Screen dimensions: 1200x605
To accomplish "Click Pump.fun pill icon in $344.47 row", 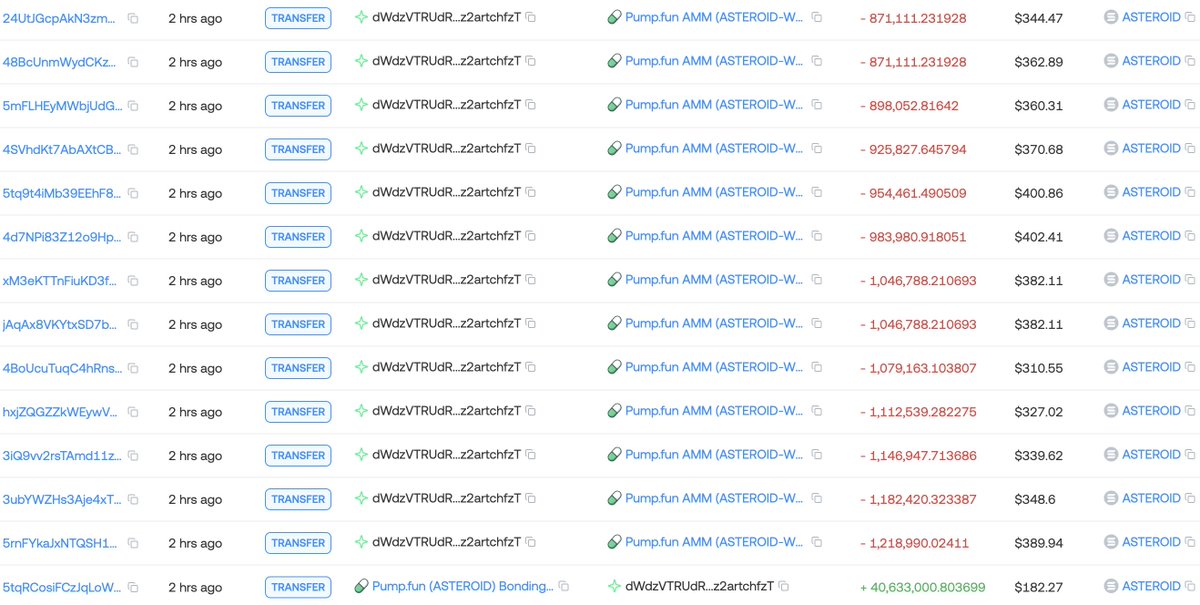I will 615,18.
